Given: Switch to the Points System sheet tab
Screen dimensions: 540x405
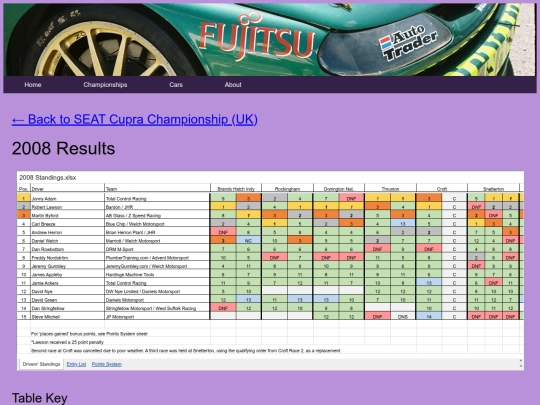Looking at the screenshot, I should [x=106, y=364].
